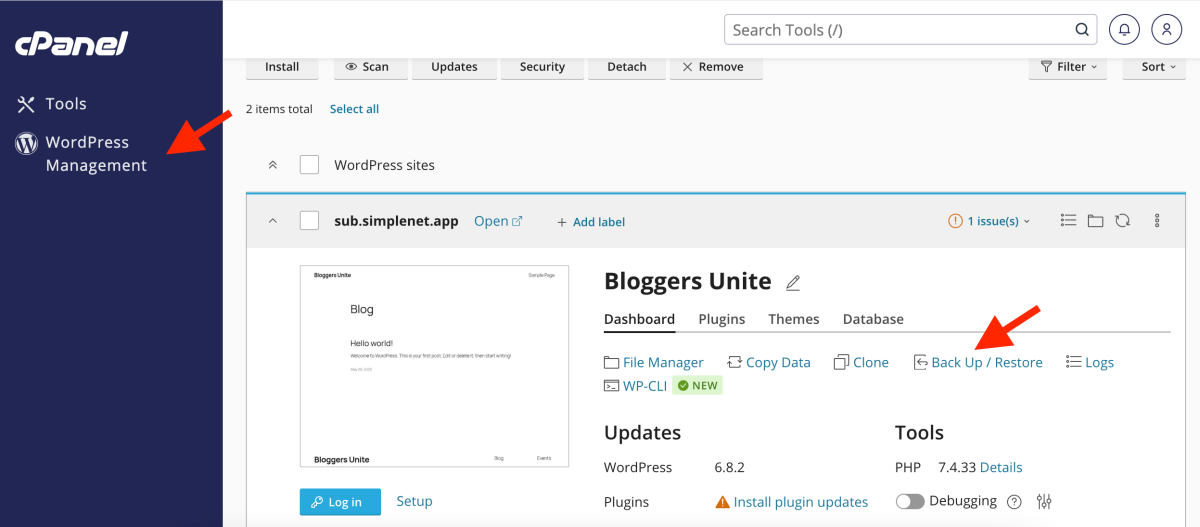
Task: Expand the 1 issue(s) dropdown
Action: click(x=989, y=221)
